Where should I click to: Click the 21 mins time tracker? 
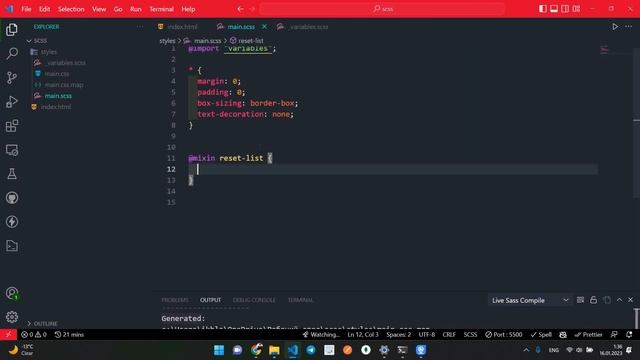click(x=69, y=335)
